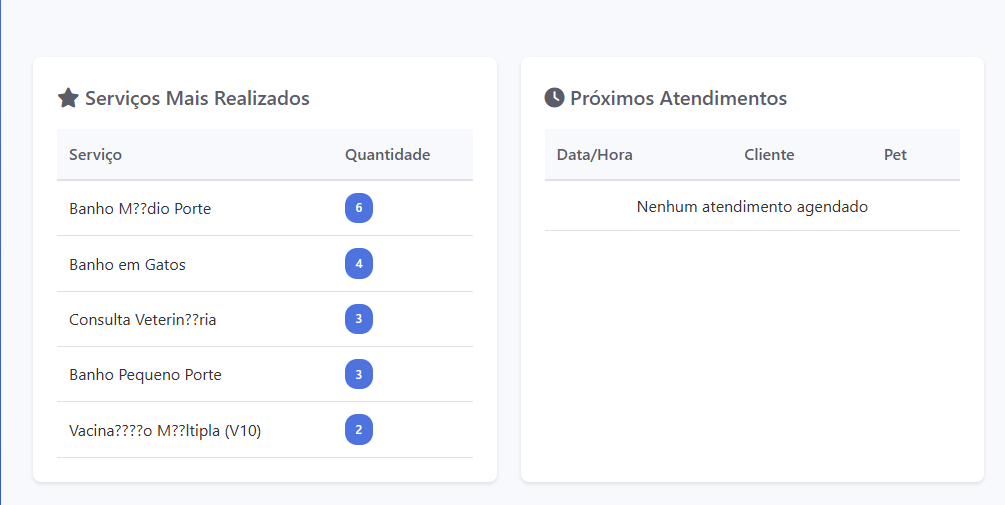Viewport: 1005px width, 505px height.
Task: Click the quantity badge showing 6
Action: [359, 208]
